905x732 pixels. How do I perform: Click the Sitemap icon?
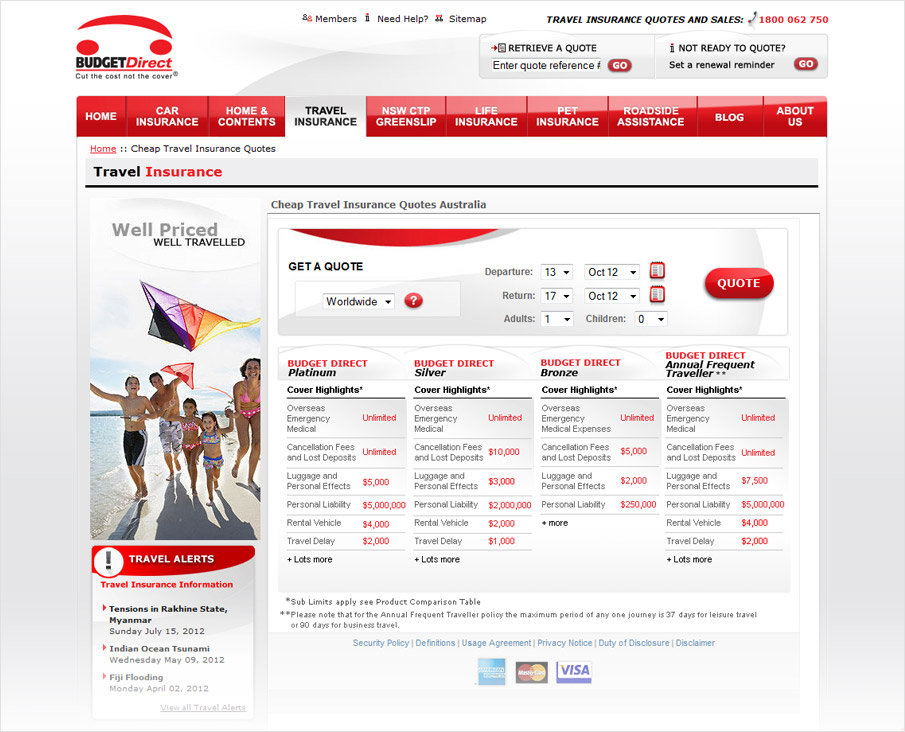click(x=440, y=18)
